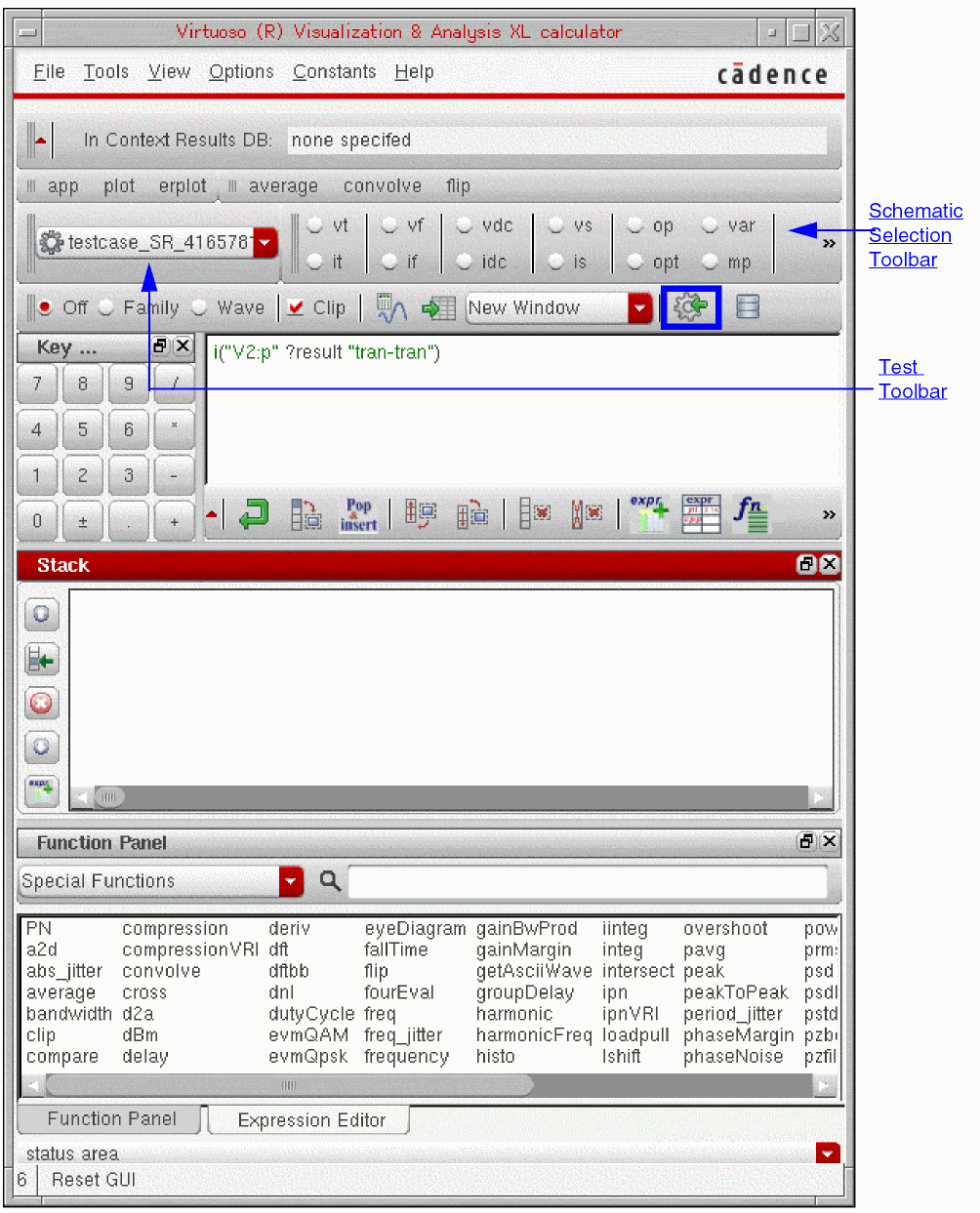Click the In Context Results DB field

click(557, 141)
